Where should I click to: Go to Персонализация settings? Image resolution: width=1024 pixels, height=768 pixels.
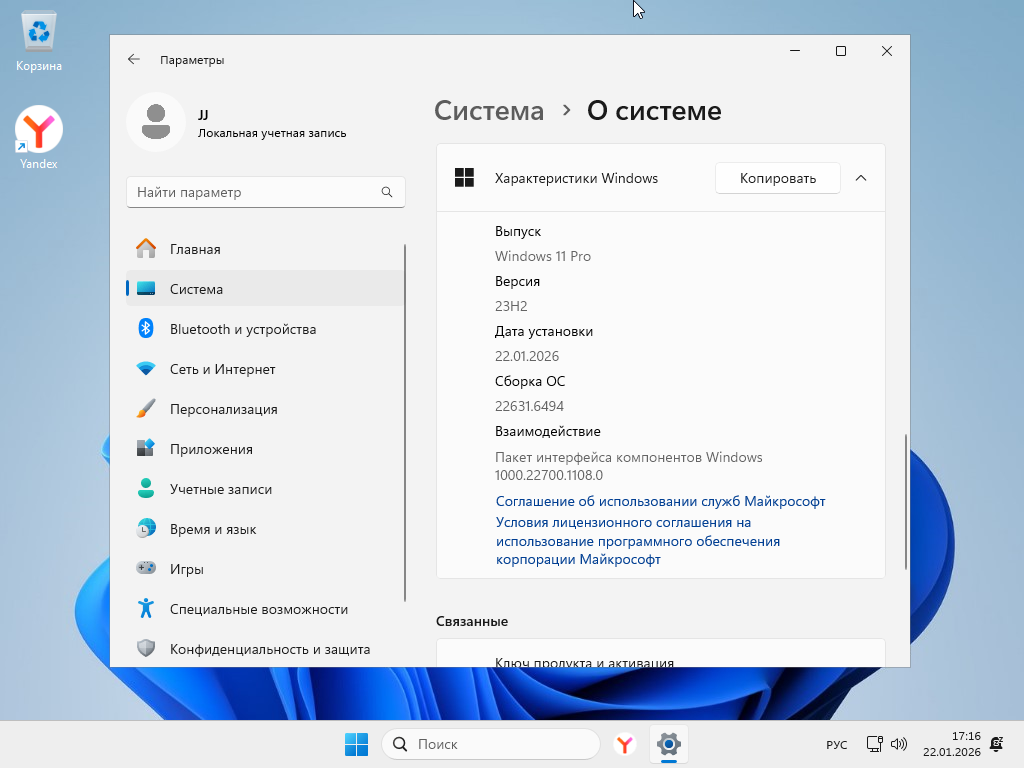click(x=223, y=409)
